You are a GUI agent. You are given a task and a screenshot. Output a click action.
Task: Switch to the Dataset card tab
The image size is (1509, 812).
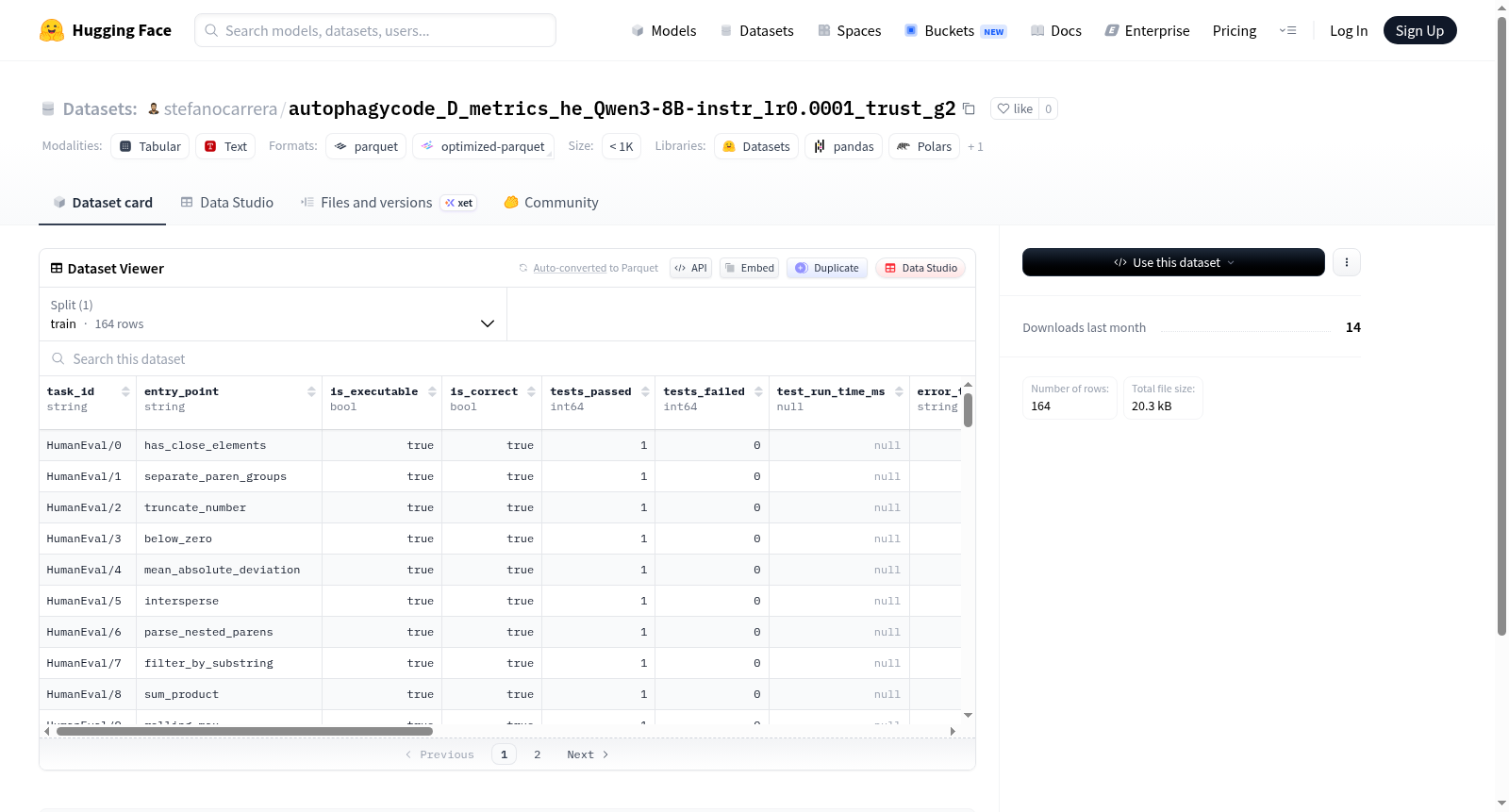click(x=103, y=202)
